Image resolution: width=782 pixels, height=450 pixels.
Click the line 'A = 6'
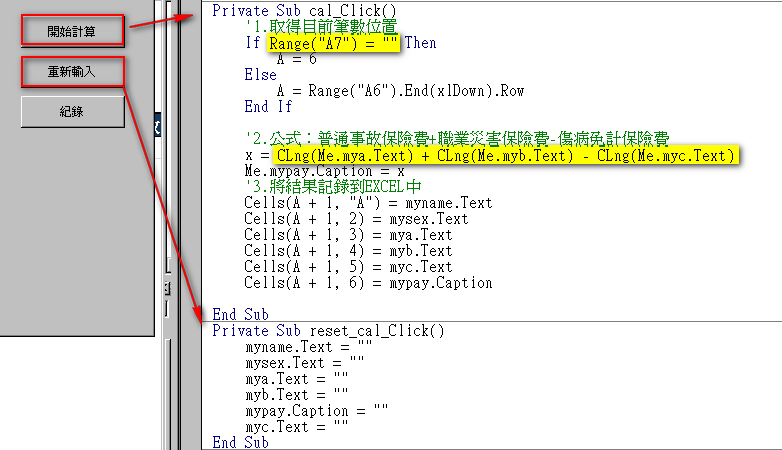point(297,59)
